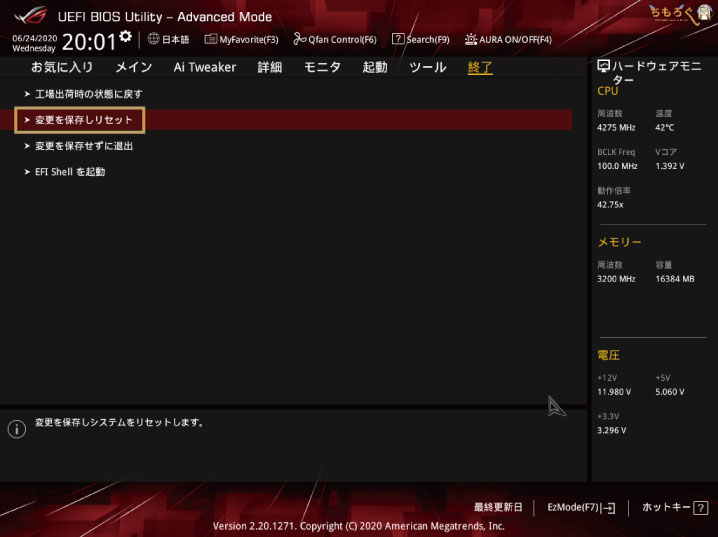Expand arrow beside EFI Shell を起動
The width and height of the screenshot is (718, 537).
27,172
